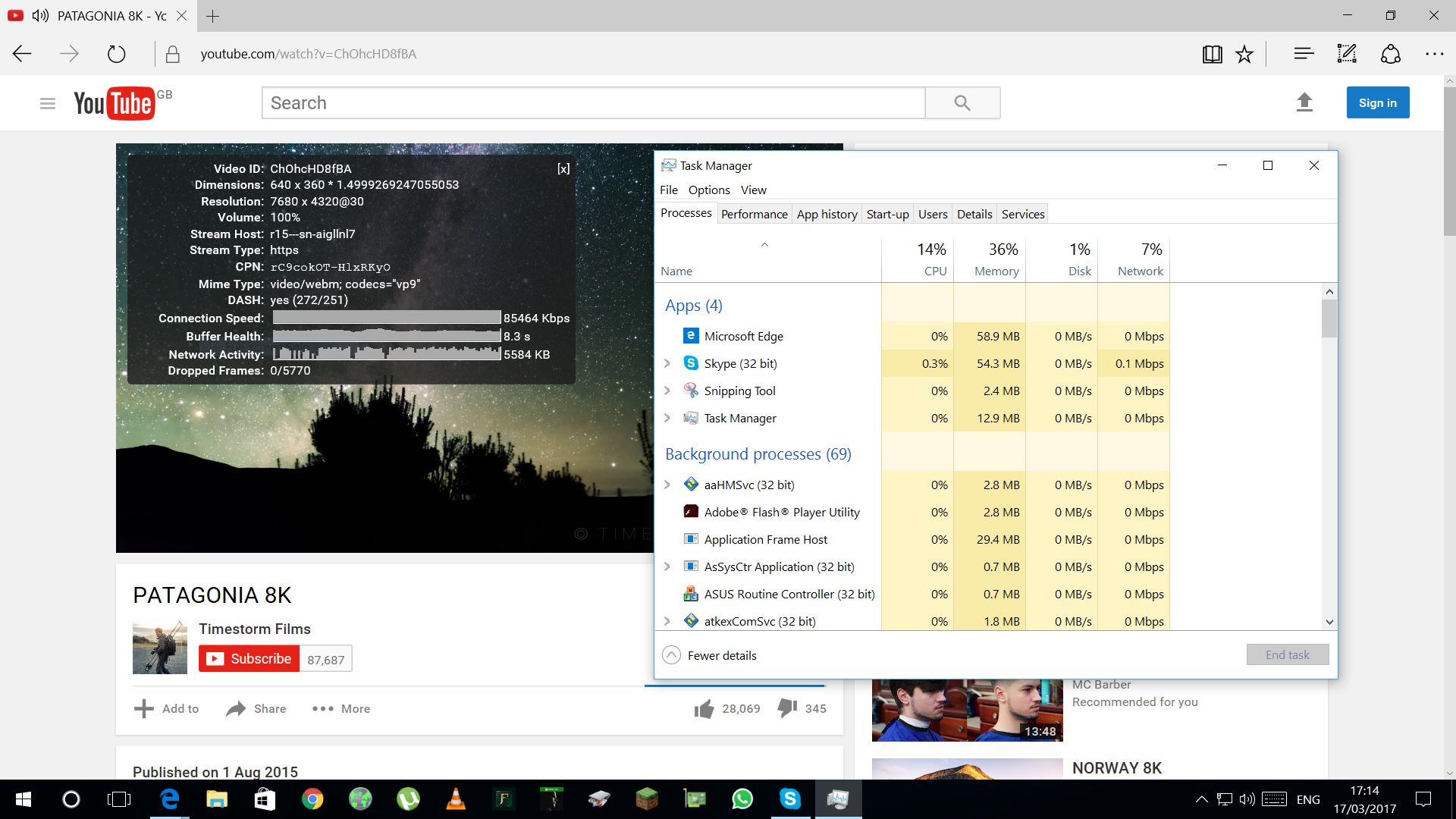Image resolution: width=1456 pixels, height=819 pixels.
Task: Open the Timestorm Films channel avatar
Action: (x=160, y=648)
